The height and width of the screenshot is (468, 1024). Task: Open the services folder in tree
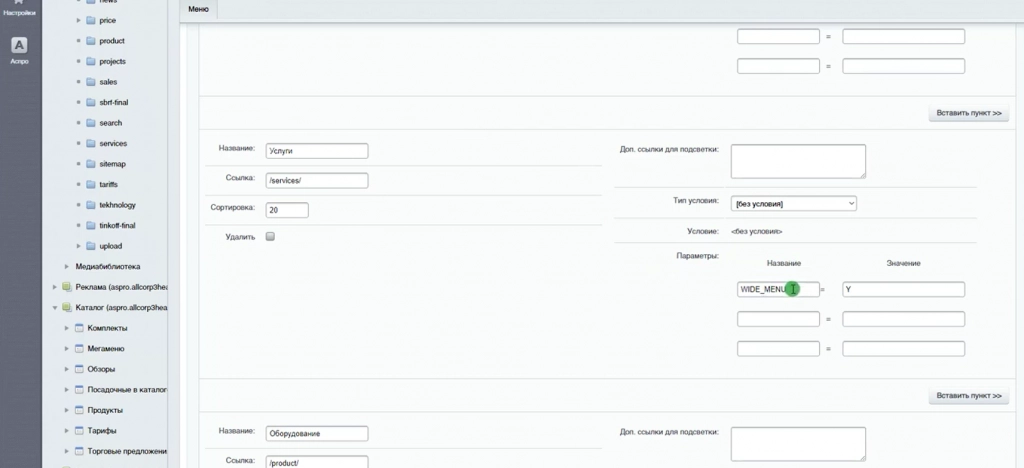click(x=113, y=144)
